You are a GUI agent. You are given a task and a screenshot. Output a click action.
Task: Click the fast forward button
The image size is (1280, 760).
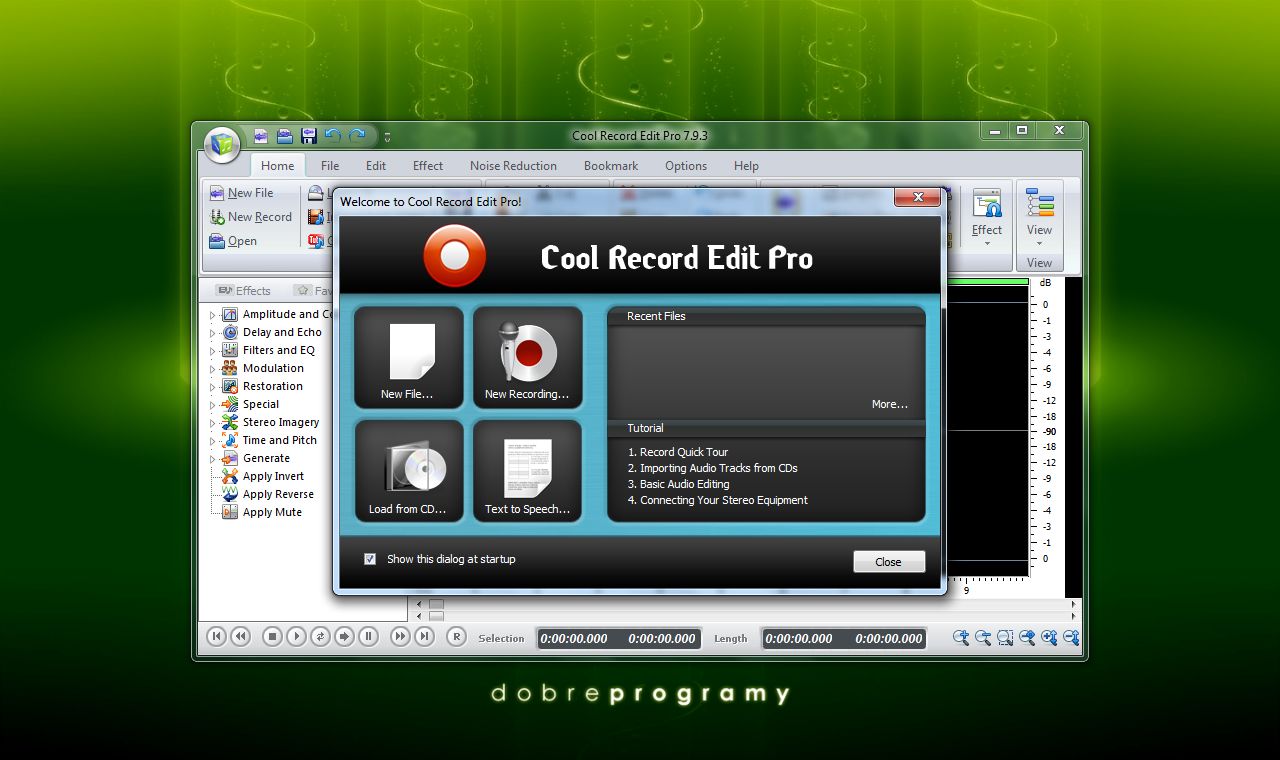click(400, 636)
